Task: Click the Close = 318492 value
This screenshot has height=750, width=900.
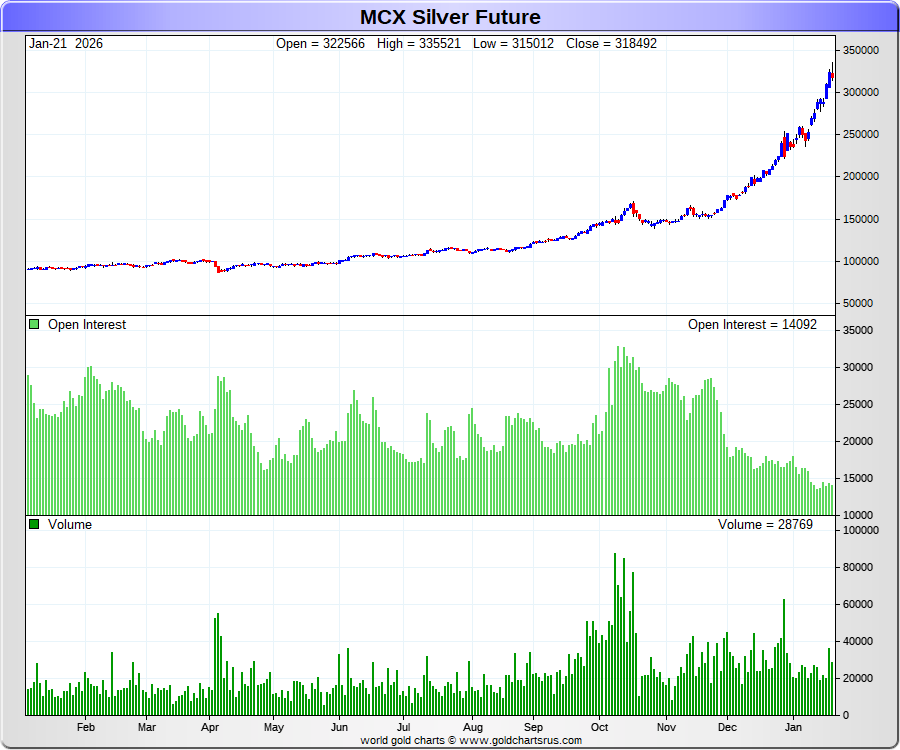Action: (611, 44)
